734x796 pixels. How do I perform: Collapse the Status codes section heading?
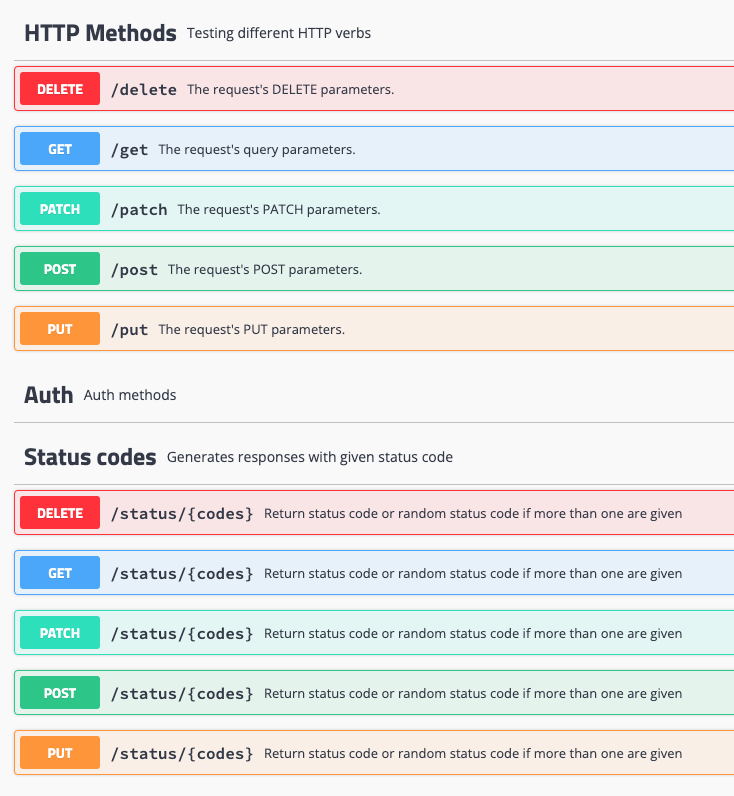coord(90,457)
